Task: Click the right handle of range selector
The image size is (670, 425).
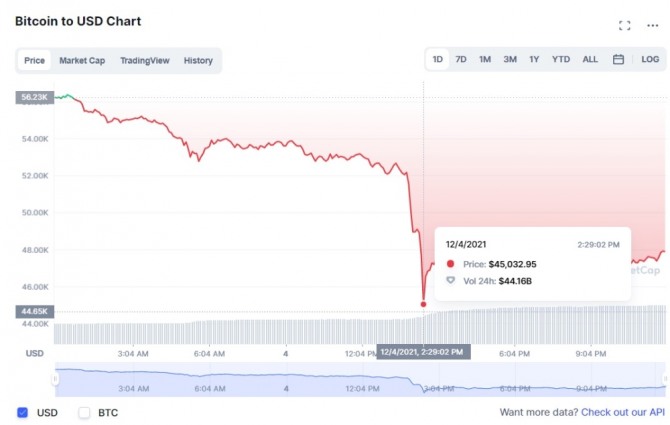Action: coord(665,379)
